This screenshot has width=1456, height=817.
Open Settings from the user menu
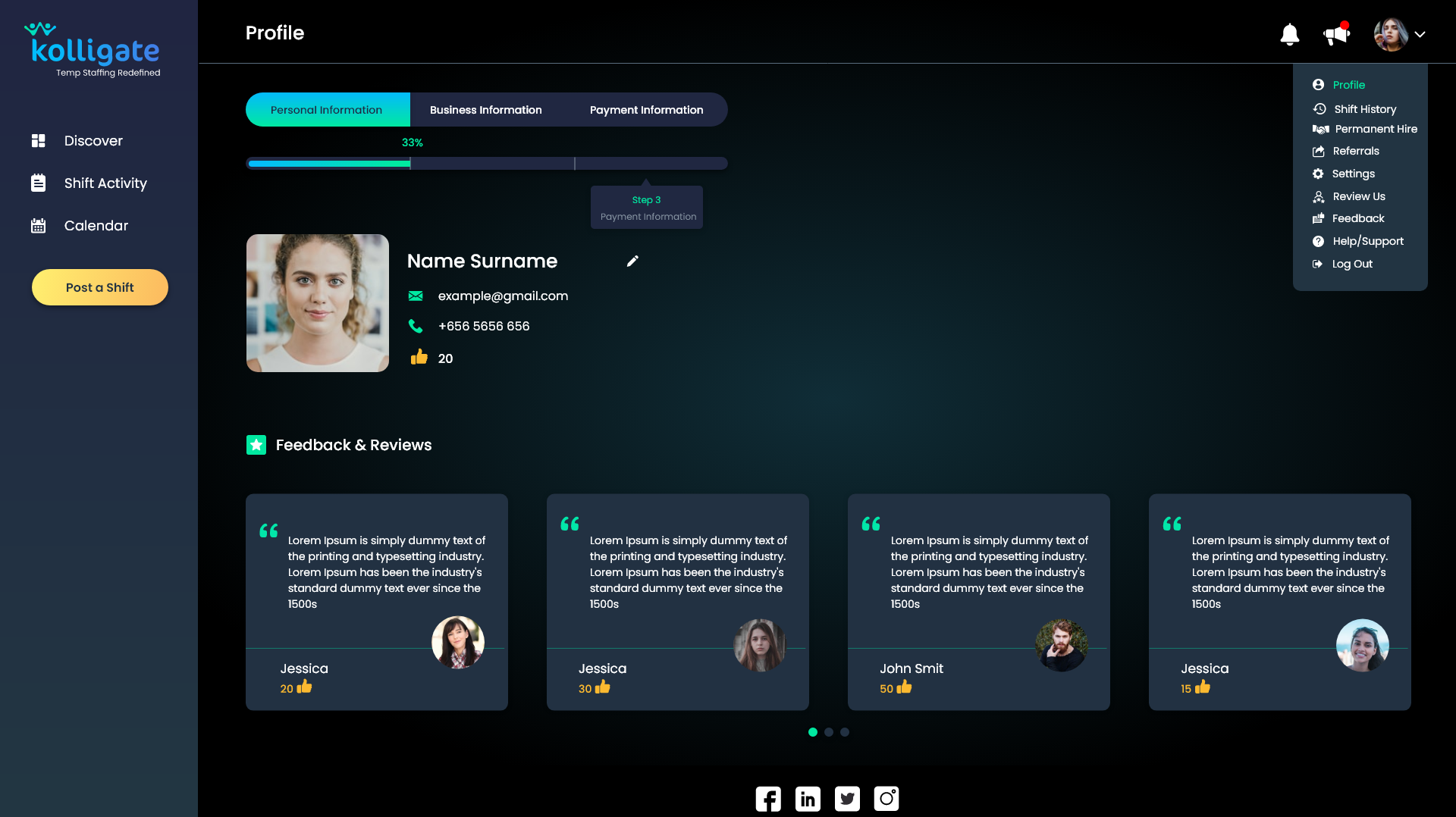pos(1353,174)
